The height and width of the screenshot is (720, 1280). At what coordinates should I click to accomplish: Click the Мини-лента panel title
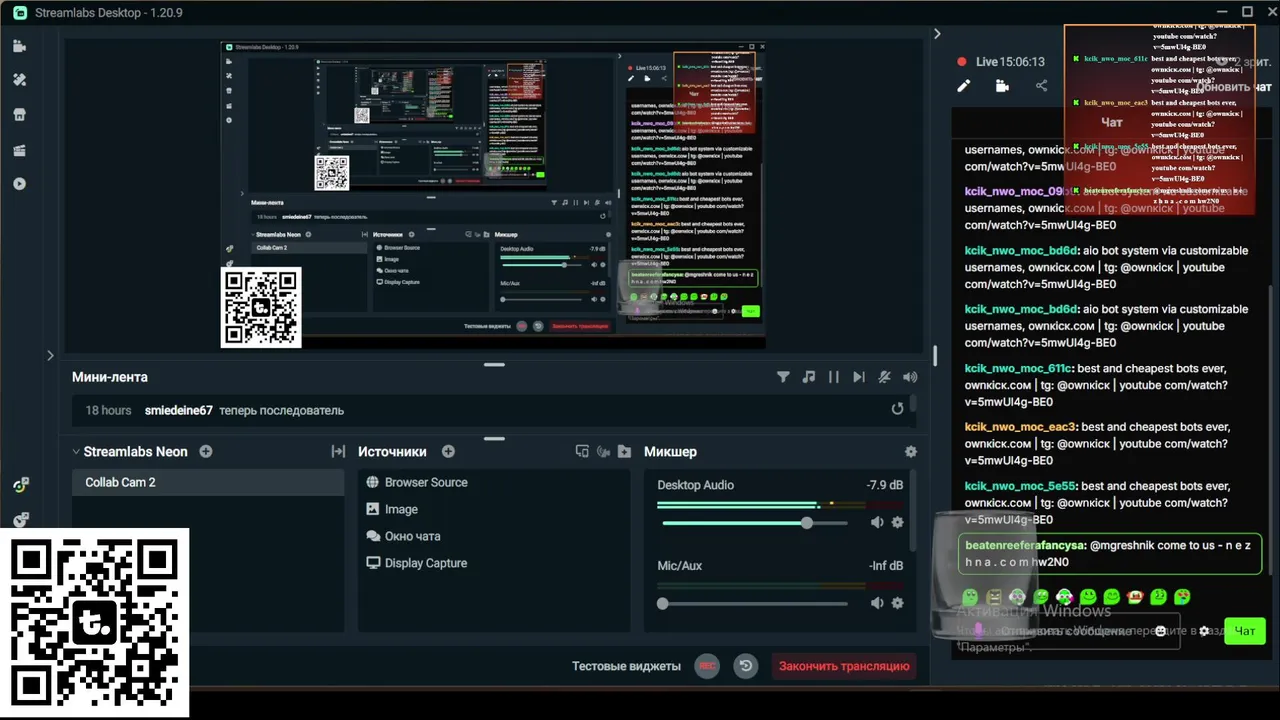pos(110,377)
